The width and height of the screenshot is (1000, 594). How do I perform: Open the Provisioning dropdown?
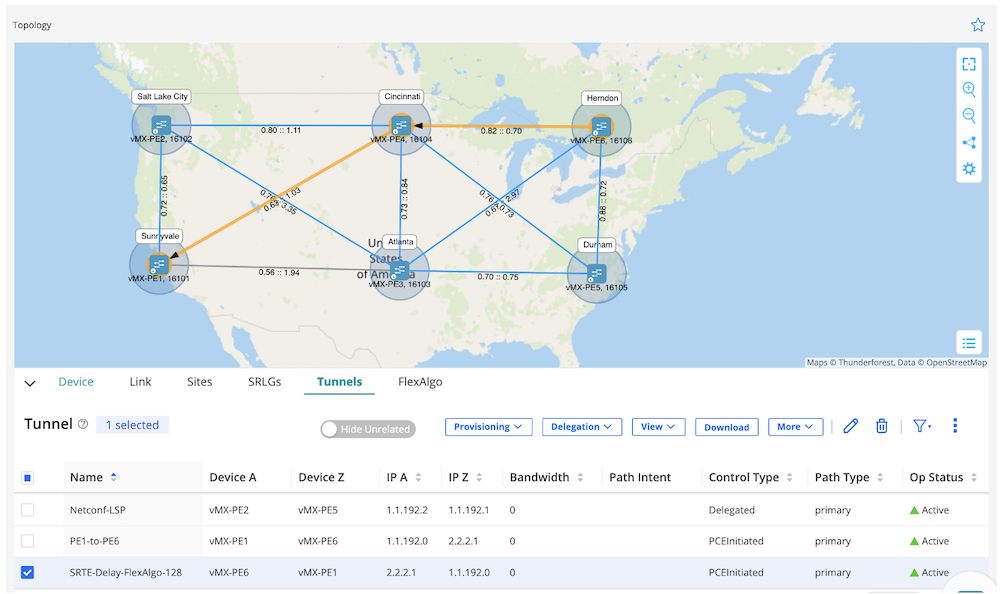[489, 427]
